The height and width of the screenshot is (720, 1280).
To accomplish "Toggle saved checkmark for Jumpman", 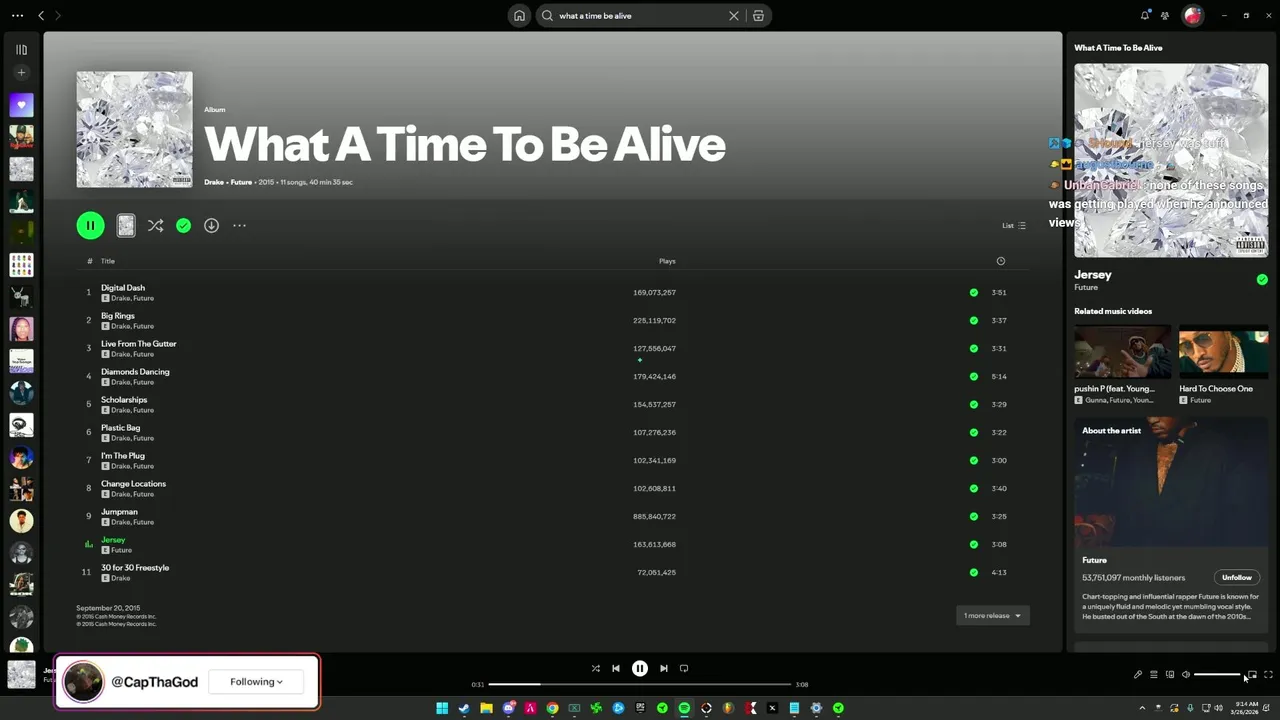I will point(973,517).
